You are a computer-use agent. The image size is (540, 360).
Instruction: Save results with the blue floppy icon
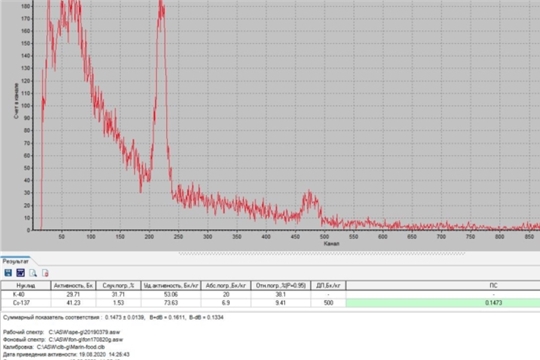click(x=8, y=273)
